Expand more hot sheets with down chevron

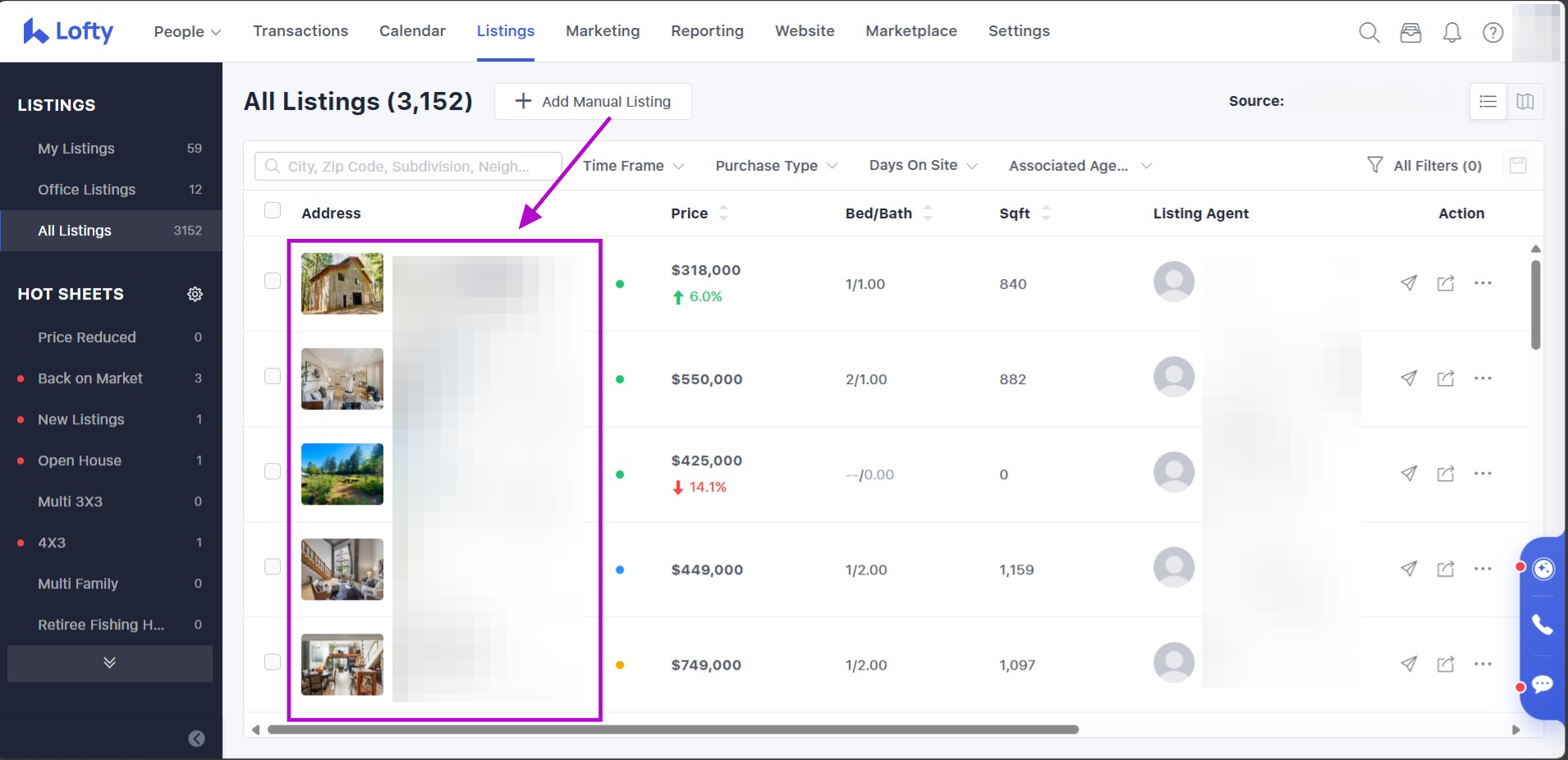109,662
